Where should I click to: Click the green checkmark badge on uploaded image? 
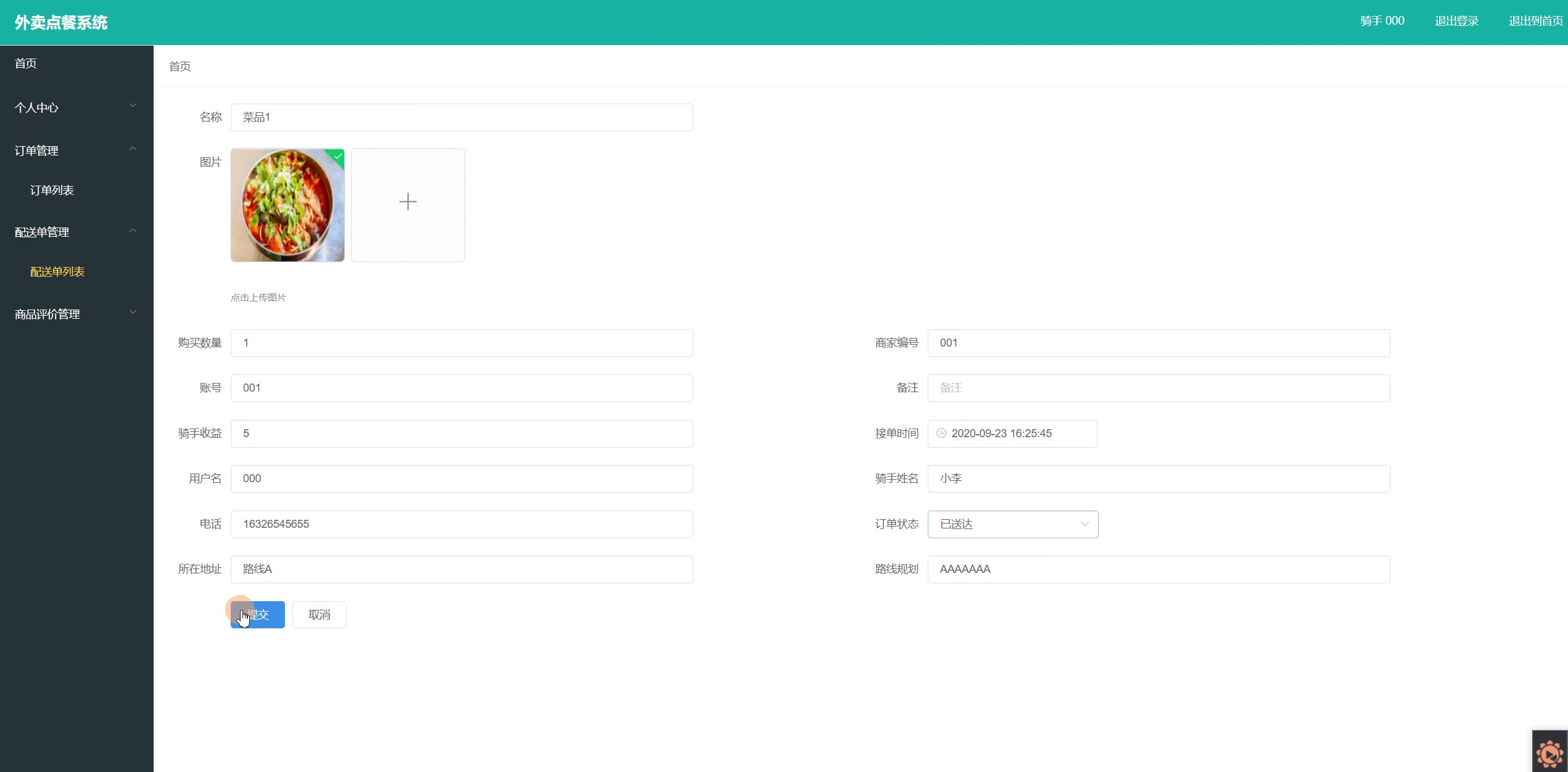(338, 156)
